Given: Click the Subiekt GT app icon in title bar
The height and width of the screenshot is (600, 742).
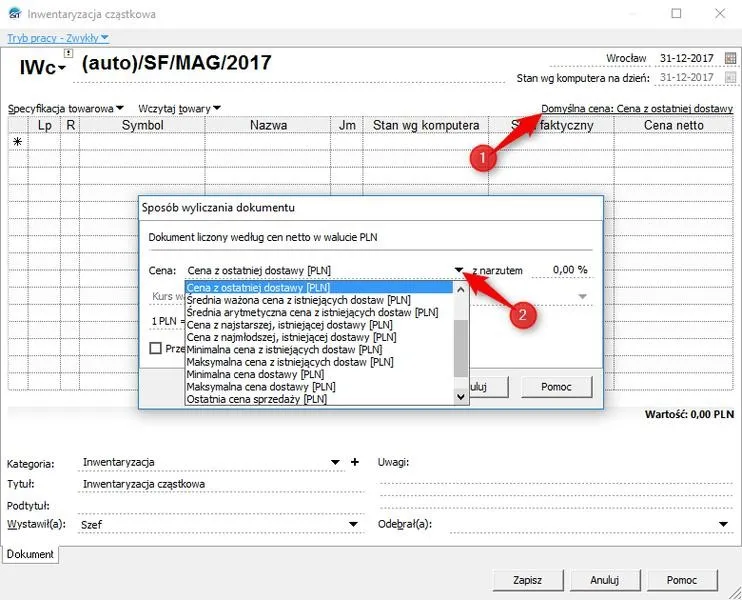Looking at the screenshot, I should point(15,13).
